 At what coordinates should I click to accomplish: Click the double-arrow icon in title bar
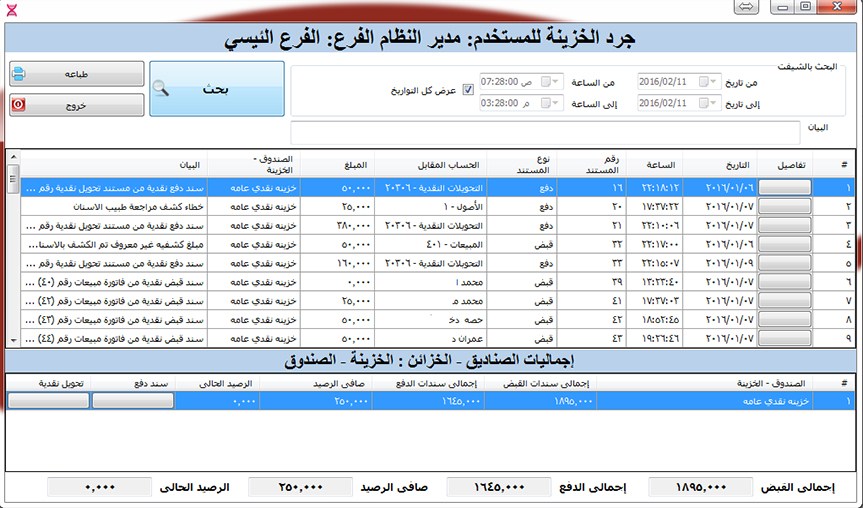coord(746,7)
